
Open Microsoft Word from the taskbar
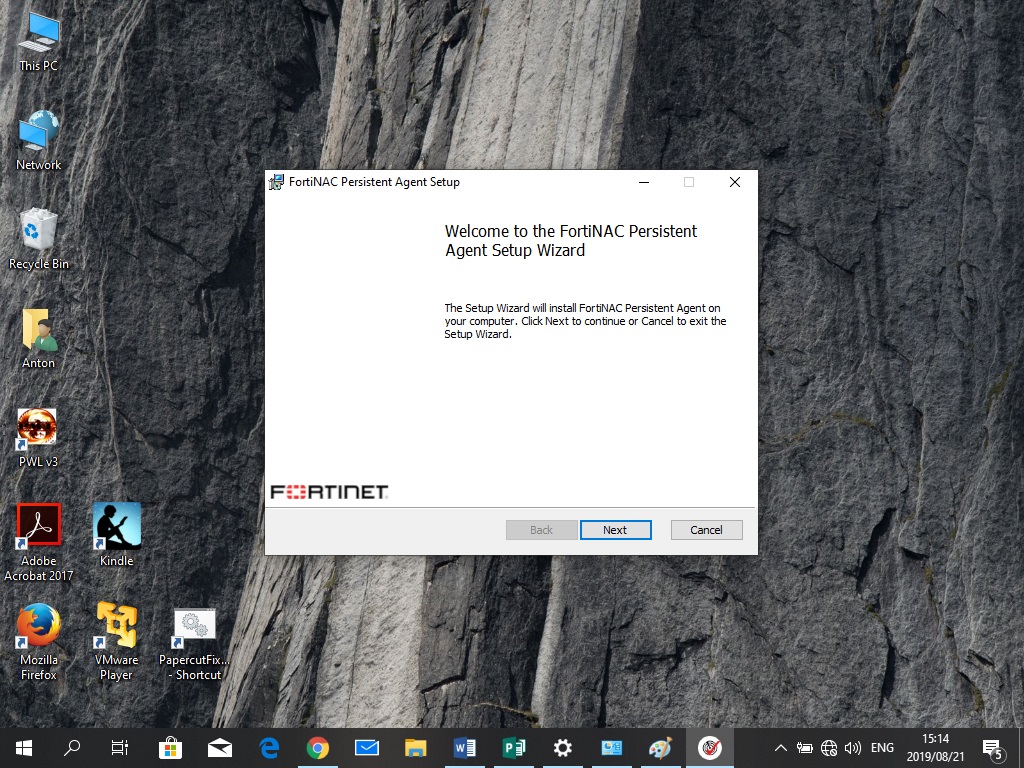coord(465,747)
